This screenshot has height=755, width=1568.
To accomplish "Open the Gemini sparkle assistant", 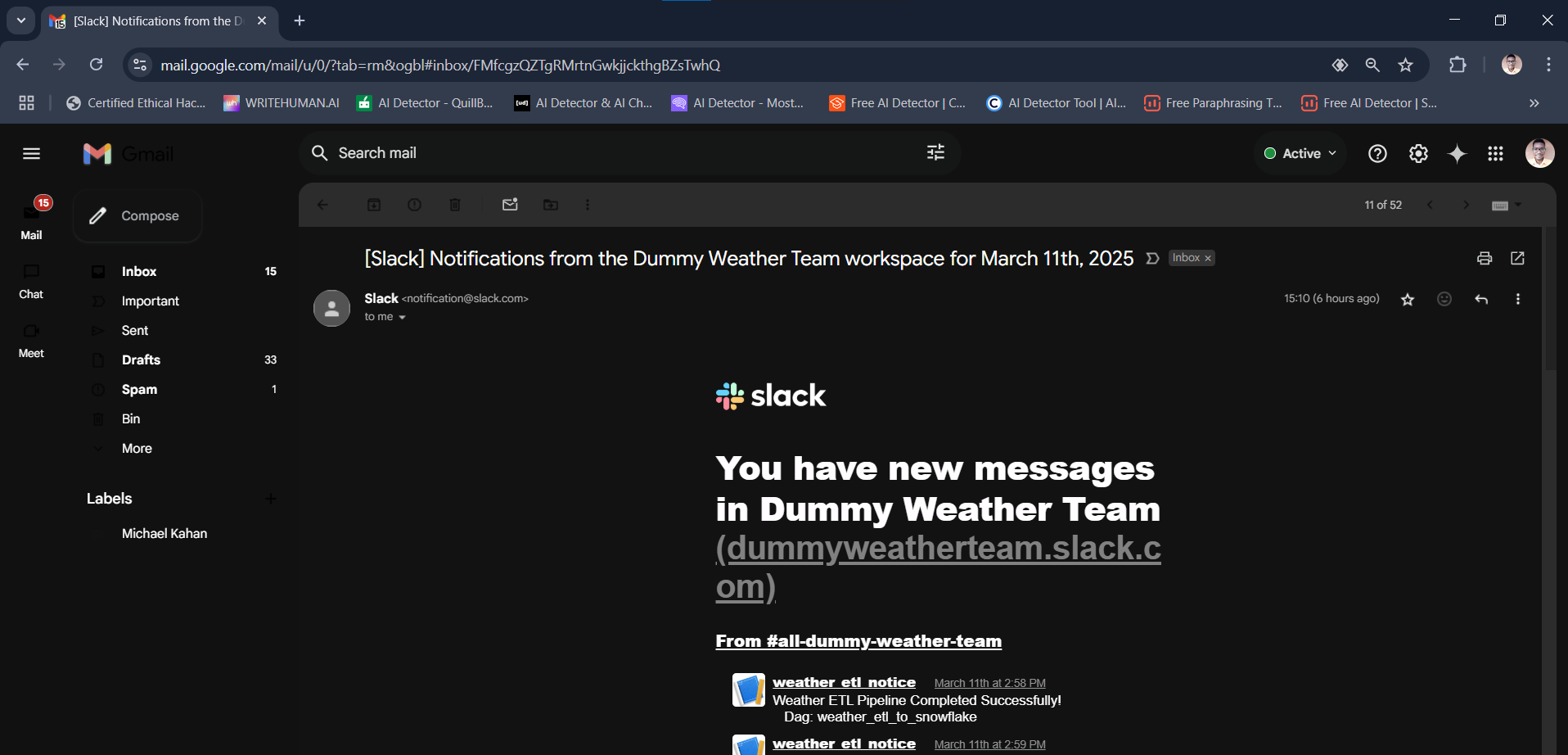I will click(1458, 153).
